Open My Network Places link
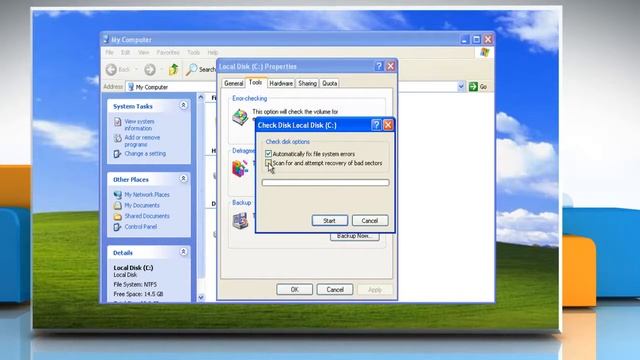The width and height of the screenshot is (640, 360). tap(147, 195)
